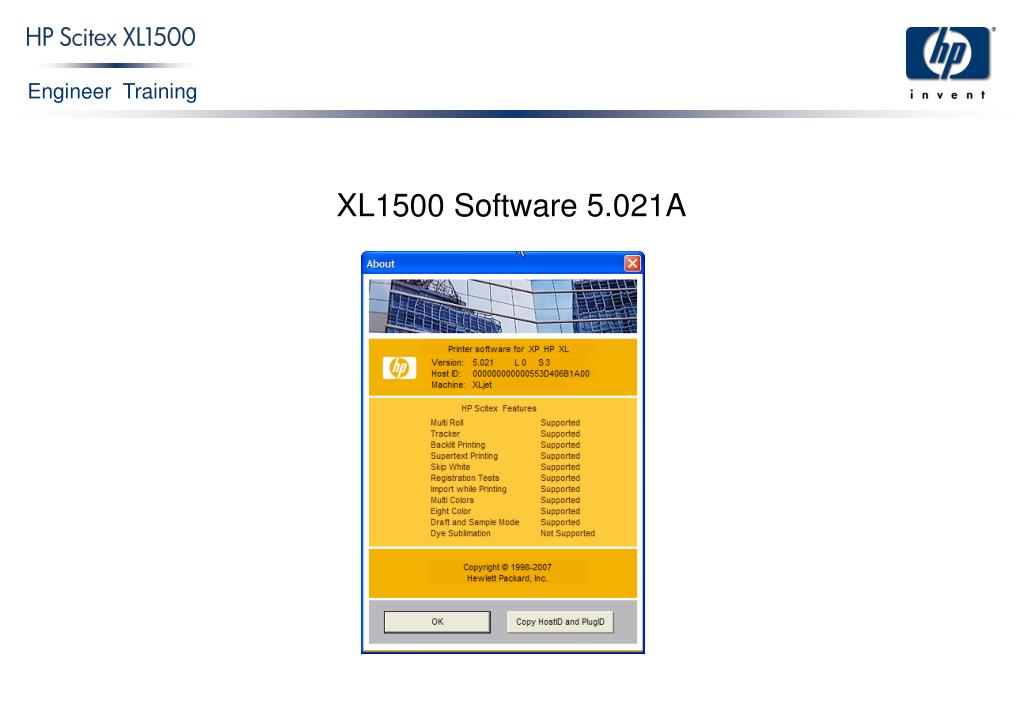Click the Multi Colors feature label
The height and width of the screenshot is (708, 1023).
452,500
